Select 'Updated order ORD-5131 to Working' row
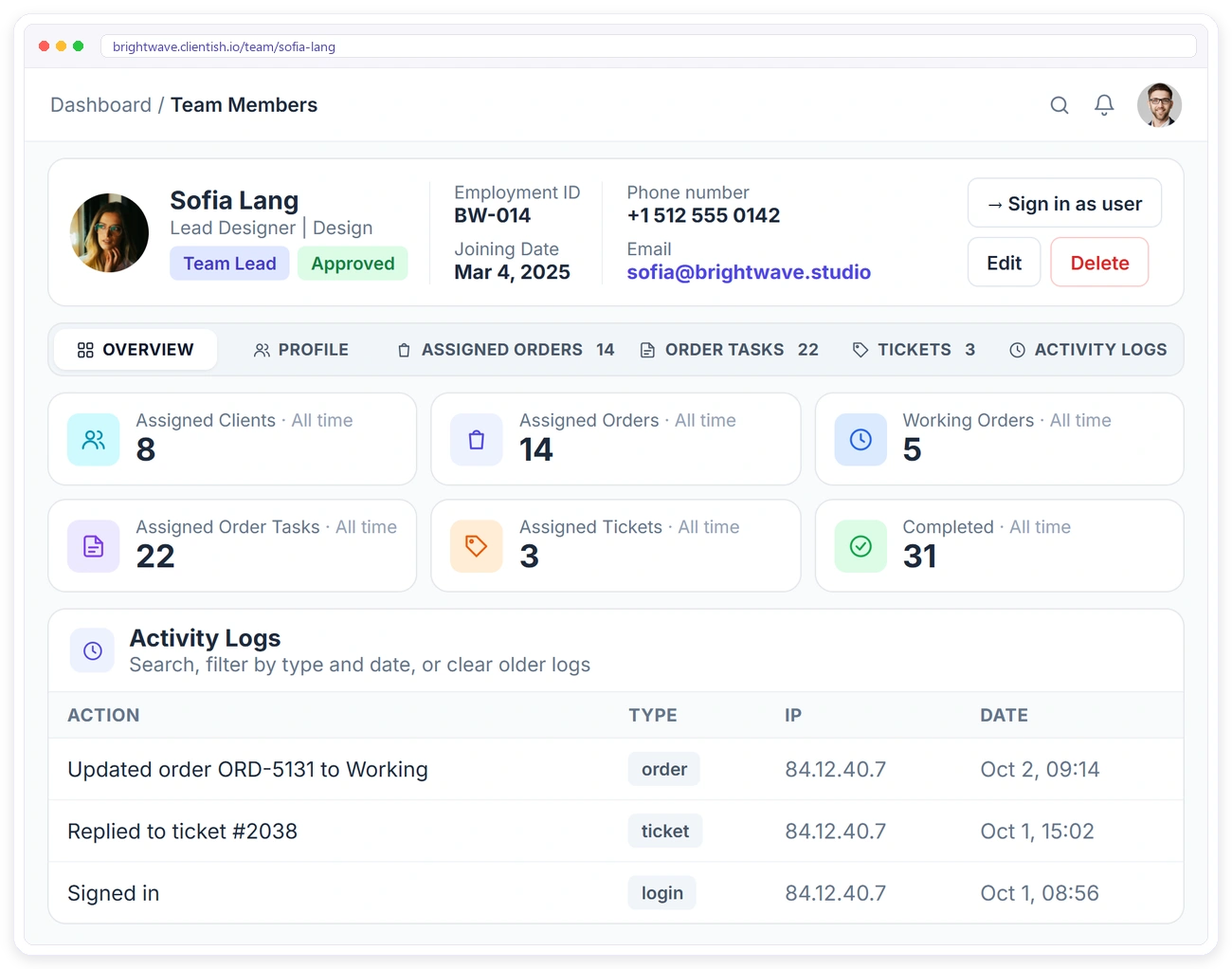The height and width of the screenshot is (969, 1232). coord(616,769)
